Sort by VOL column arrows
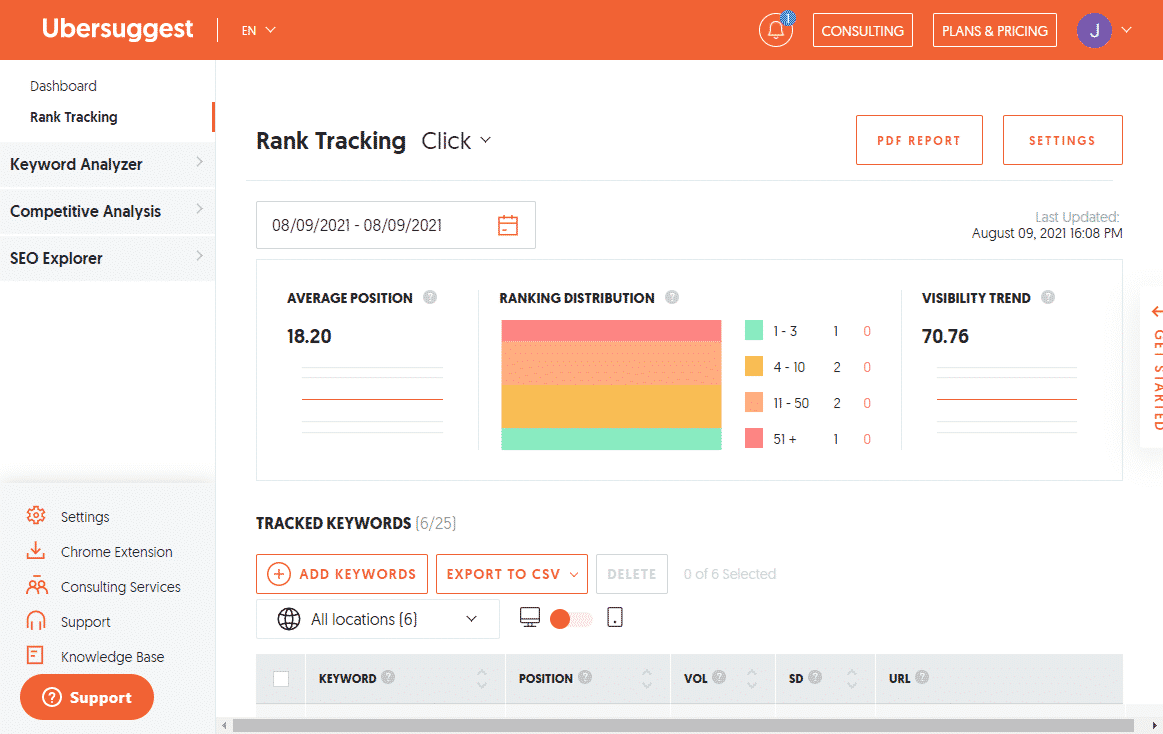The width and height of the screenshot is (1163, 734). (752, 678)
